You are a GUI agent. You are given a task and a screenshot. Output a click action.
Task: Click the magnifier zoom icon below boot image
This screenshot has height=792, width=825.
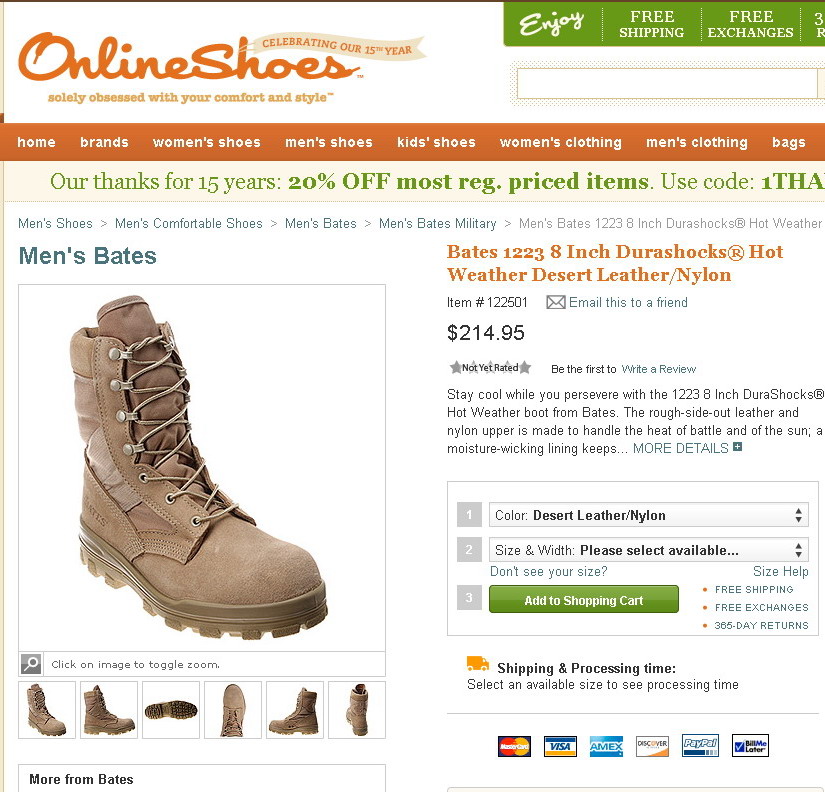pos(31,664)
